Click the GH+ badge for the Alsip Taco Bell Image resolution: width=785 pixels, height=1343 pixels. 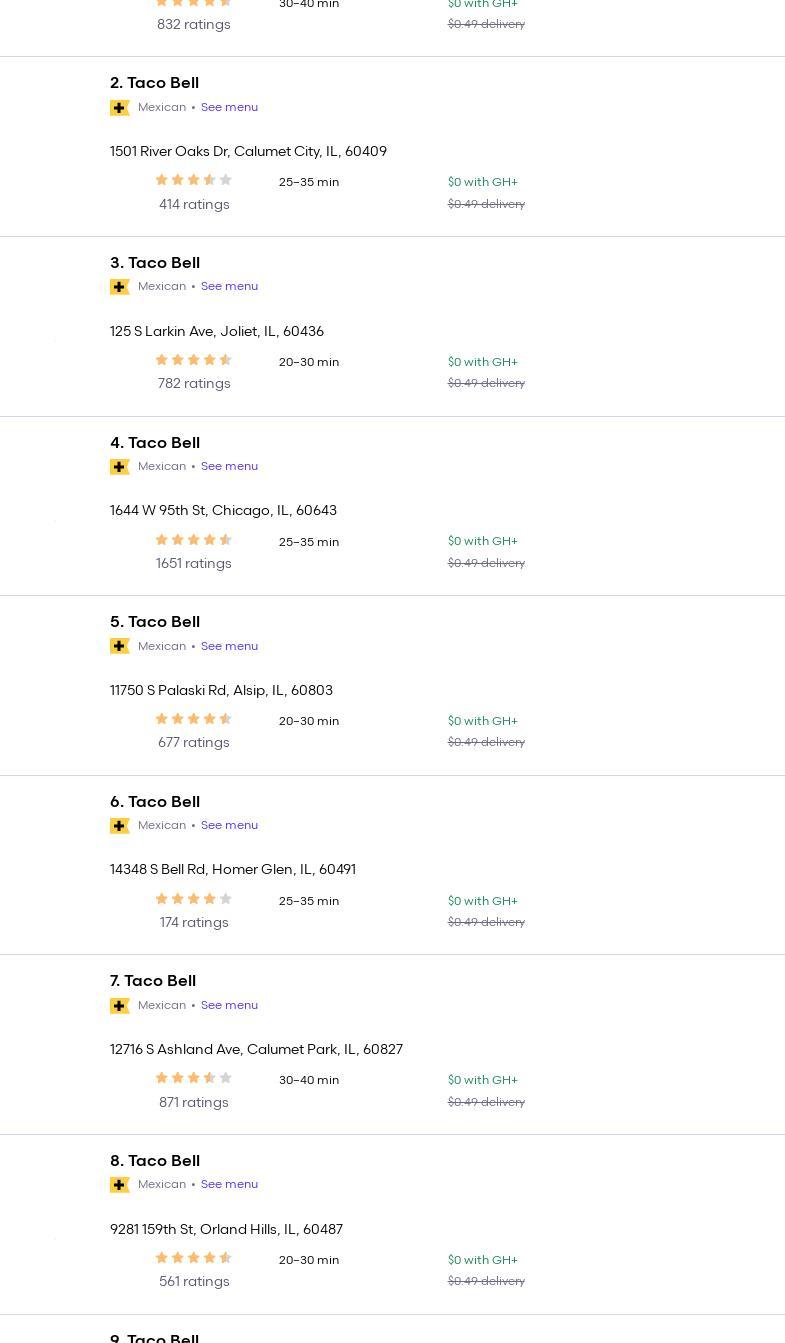coord(120,646)
